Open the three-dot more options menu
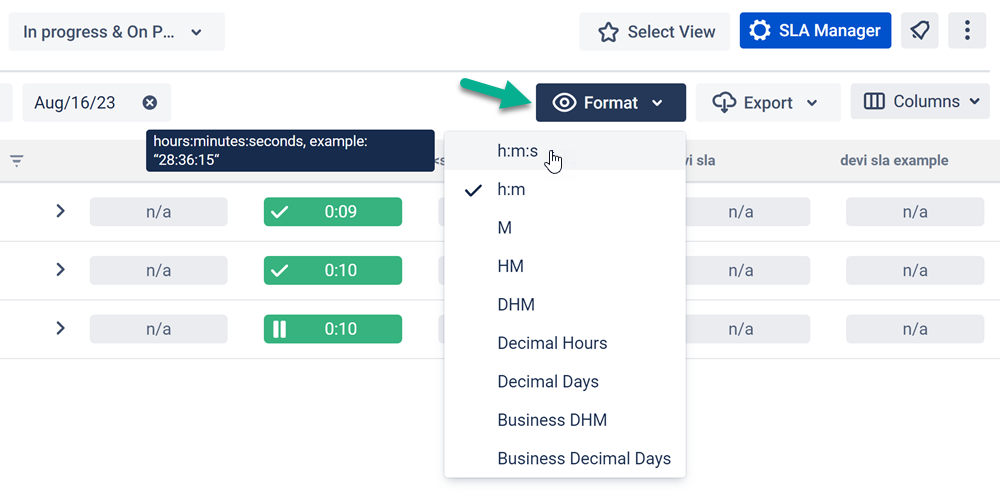Image resolution: width=1000 pixels, height=495 pixels. (x=967, y=31)
